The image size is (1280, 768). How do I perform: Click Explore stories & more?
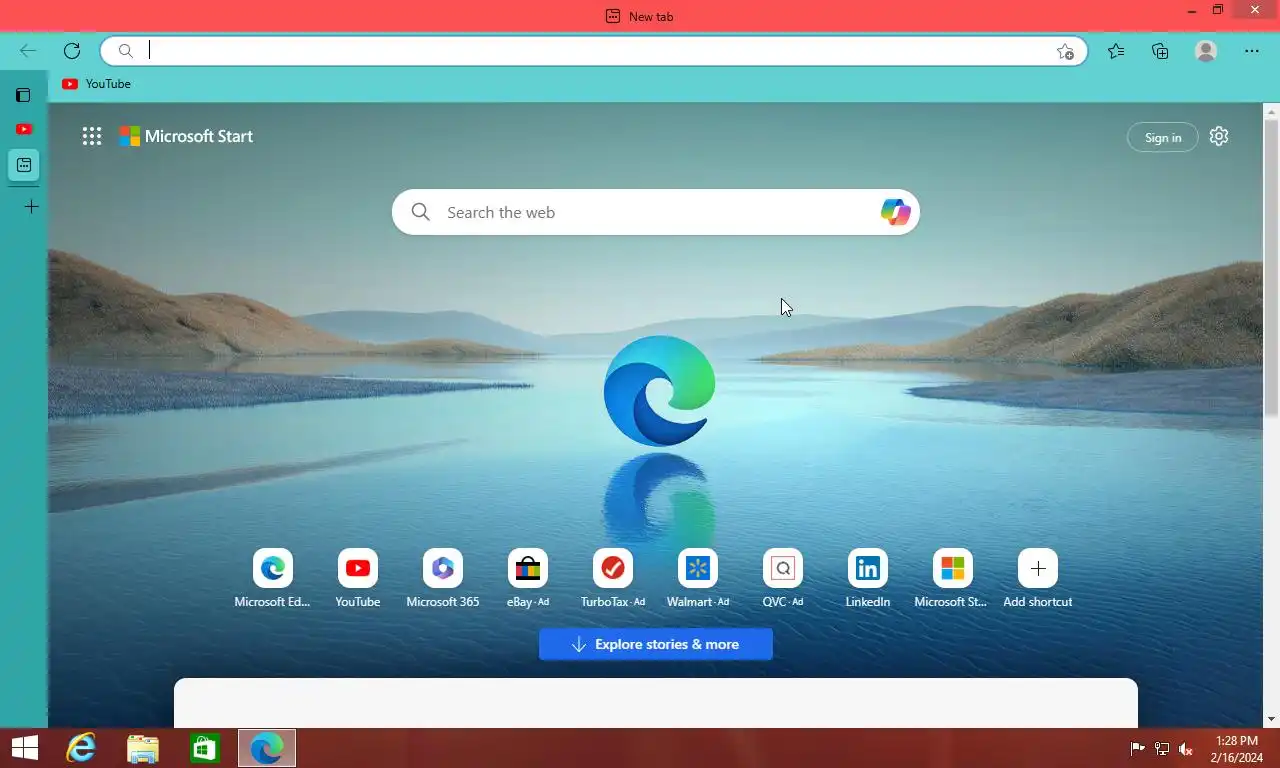pyautogui.click(x=656, y=644)
